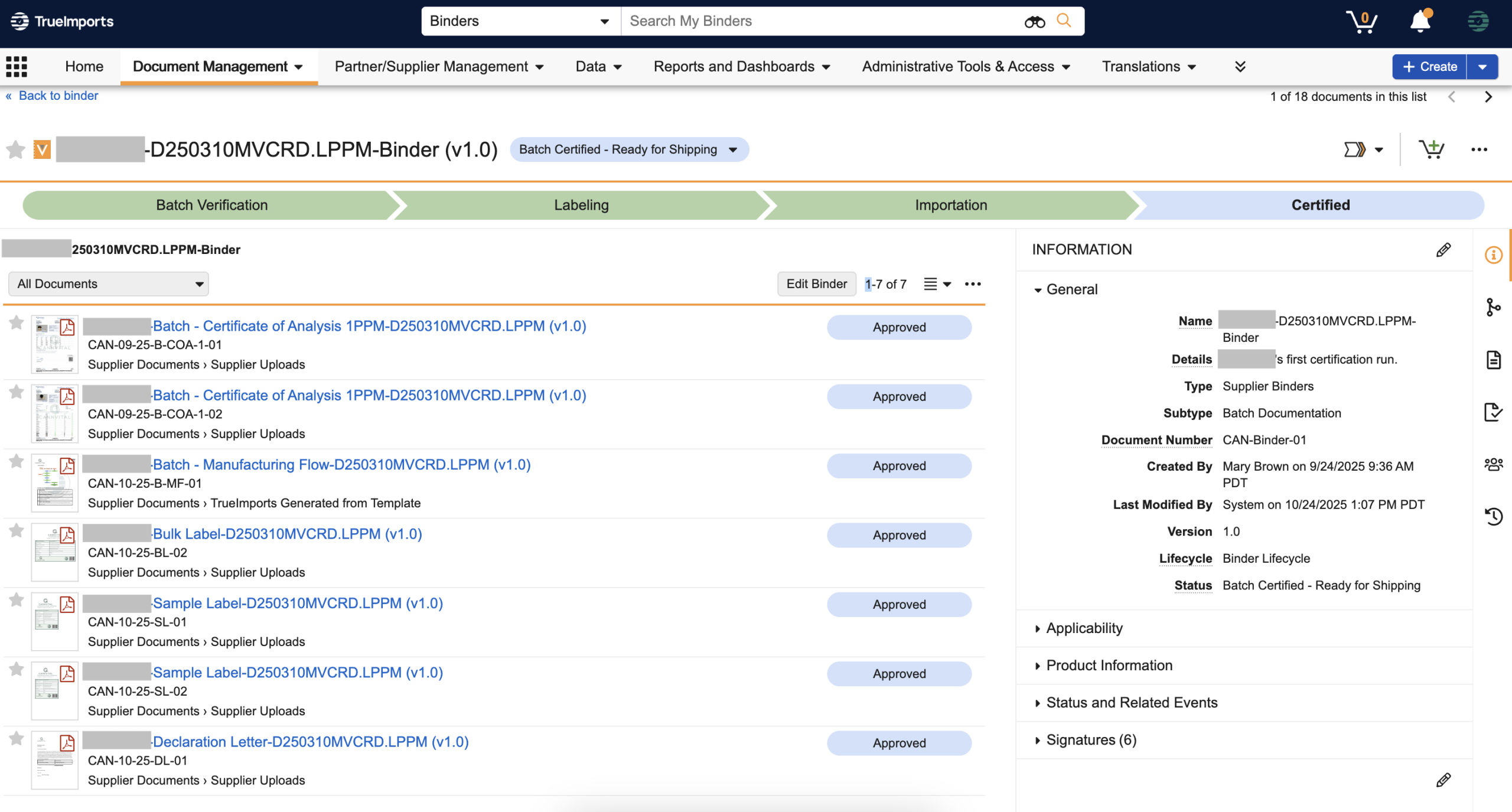The width and height of the screenshot is (1512, 812).
Task: Toggle favorite star on Declaration Letter row
Action: [17, 739]
